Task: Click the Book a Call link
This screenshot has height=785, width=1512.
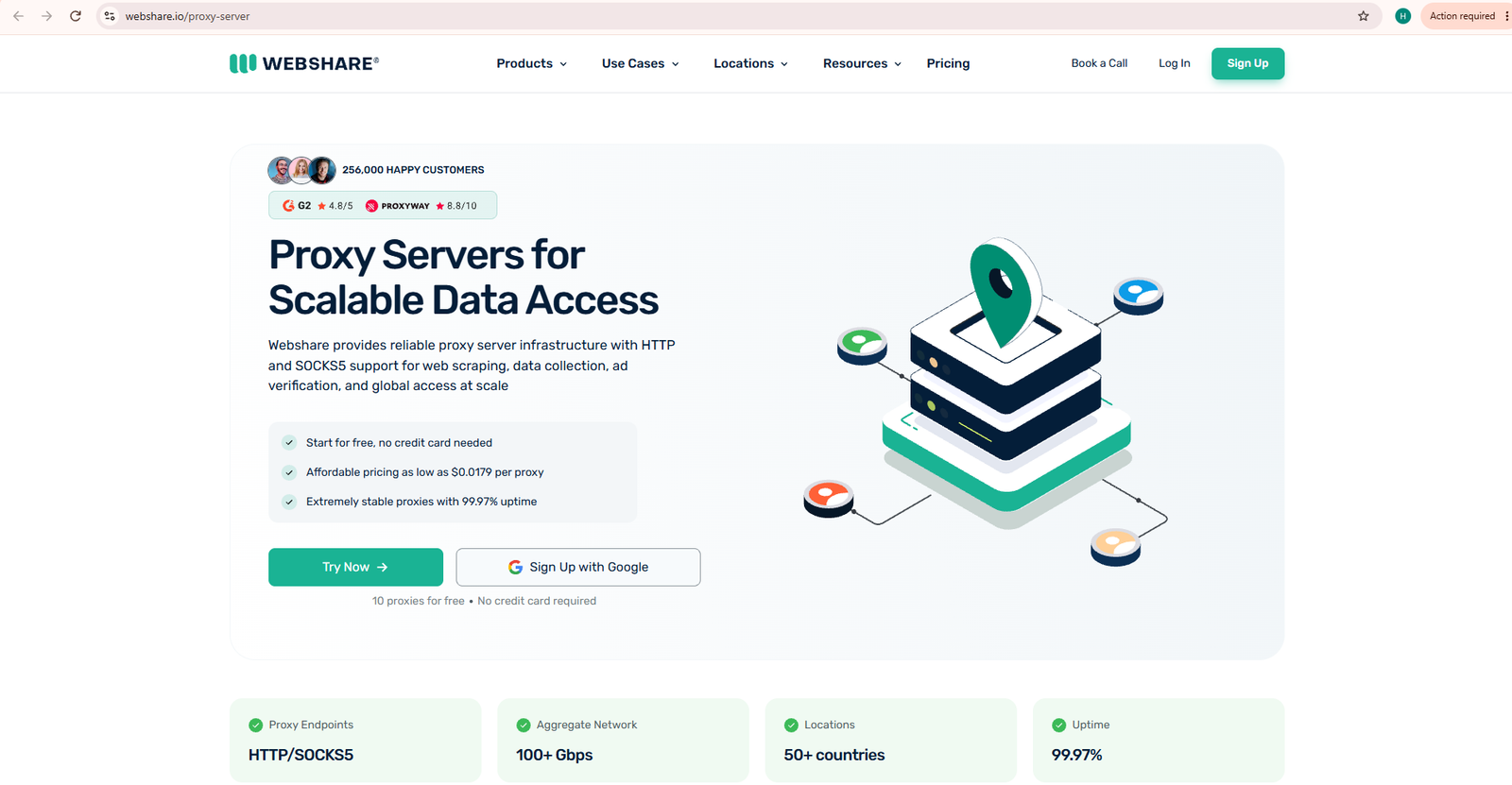Action: [x=1099, y=63]
